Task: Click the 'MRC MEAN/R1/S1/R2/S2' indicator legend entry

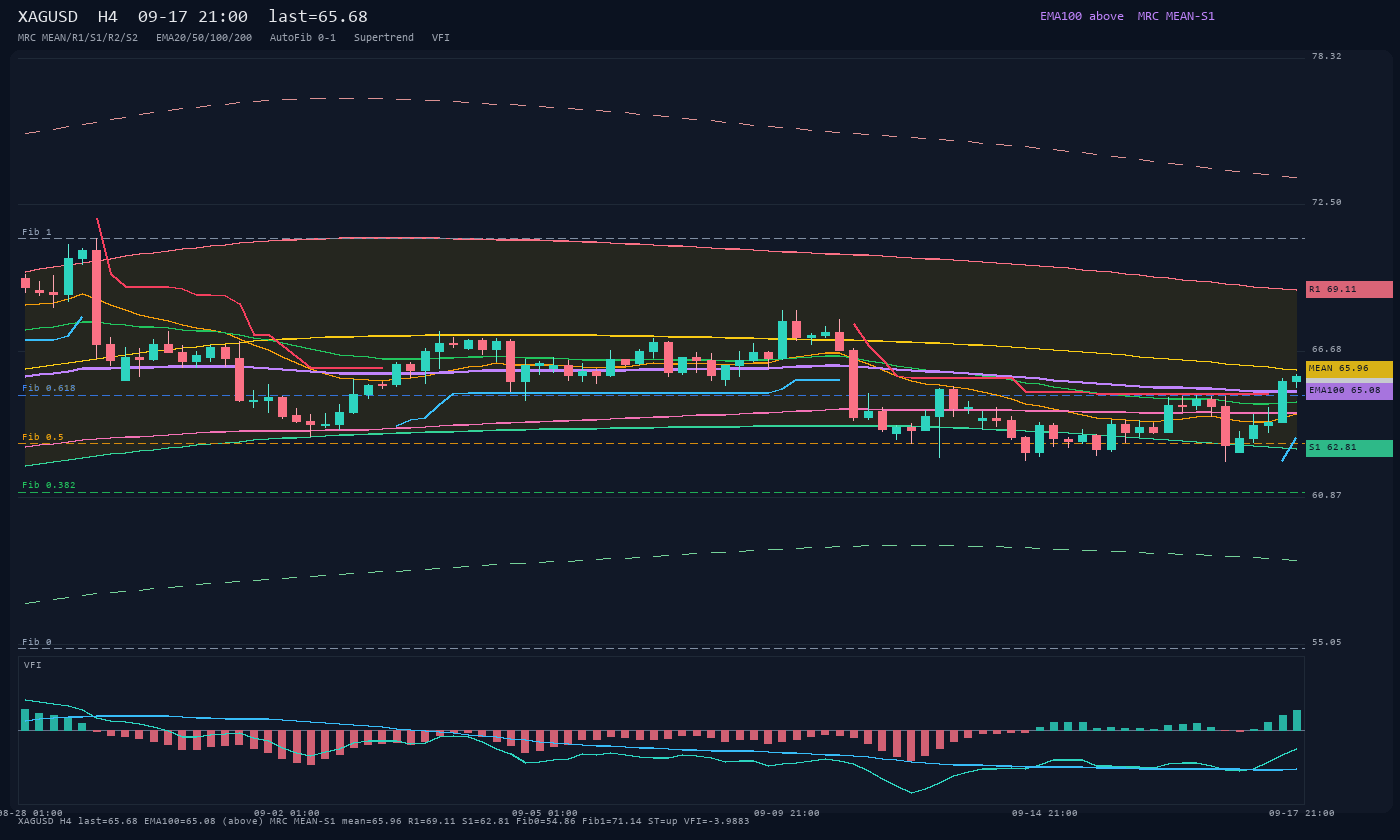Action: coord(78,38)
